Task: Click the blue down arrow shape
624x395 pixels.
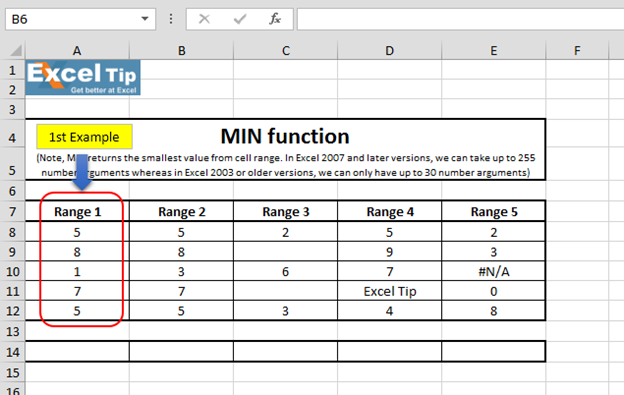Action: pyautogui.click(x=82, y=172)
